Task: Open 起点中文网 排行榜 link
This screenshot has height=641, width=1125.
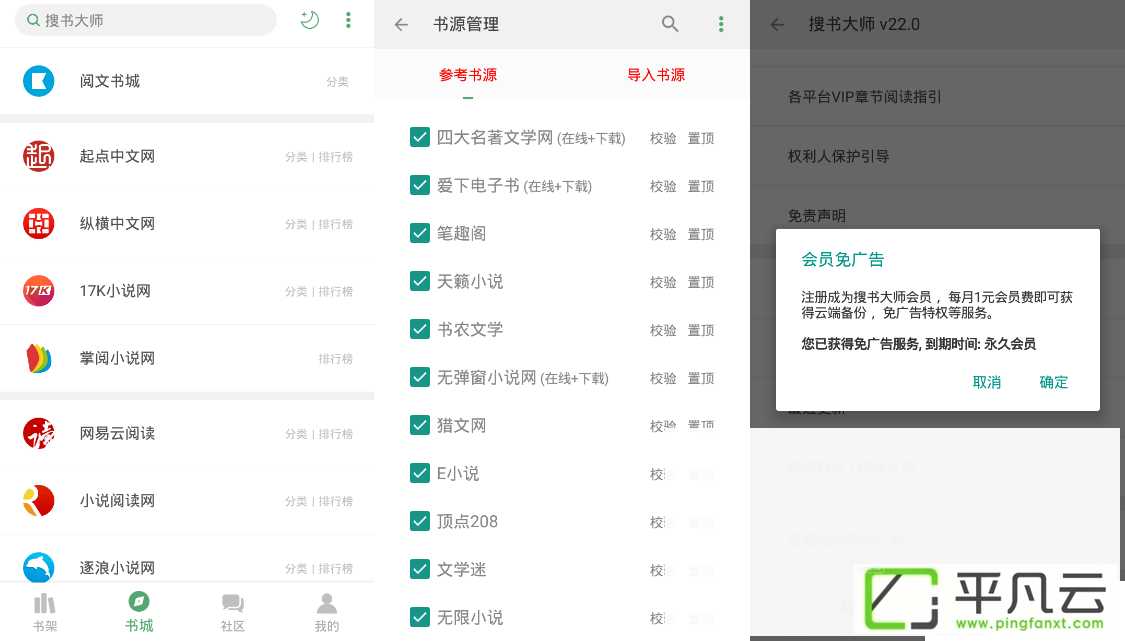Action: point(336,156)
